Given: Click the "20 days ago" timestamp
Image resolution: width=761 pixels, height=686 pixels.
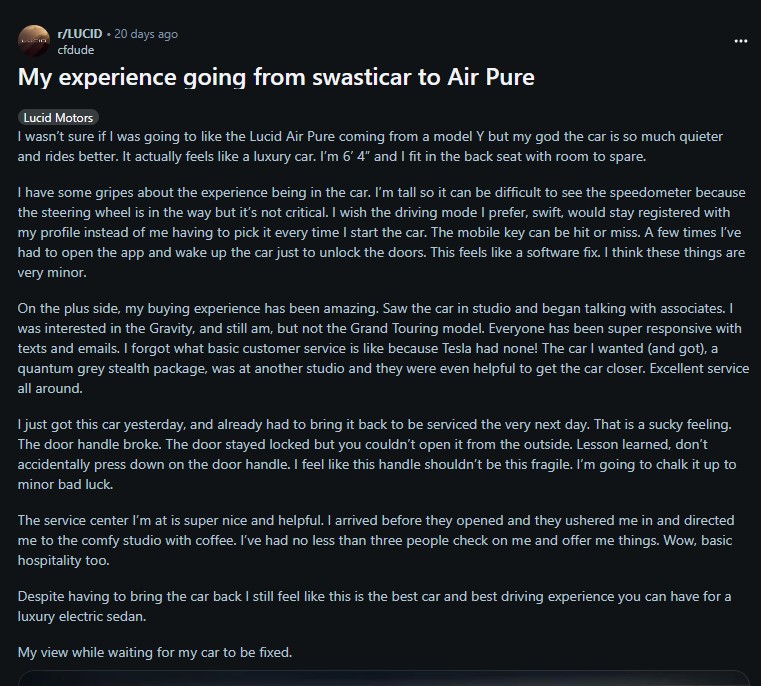Looking at the screenshot, I should pos(146,34).
